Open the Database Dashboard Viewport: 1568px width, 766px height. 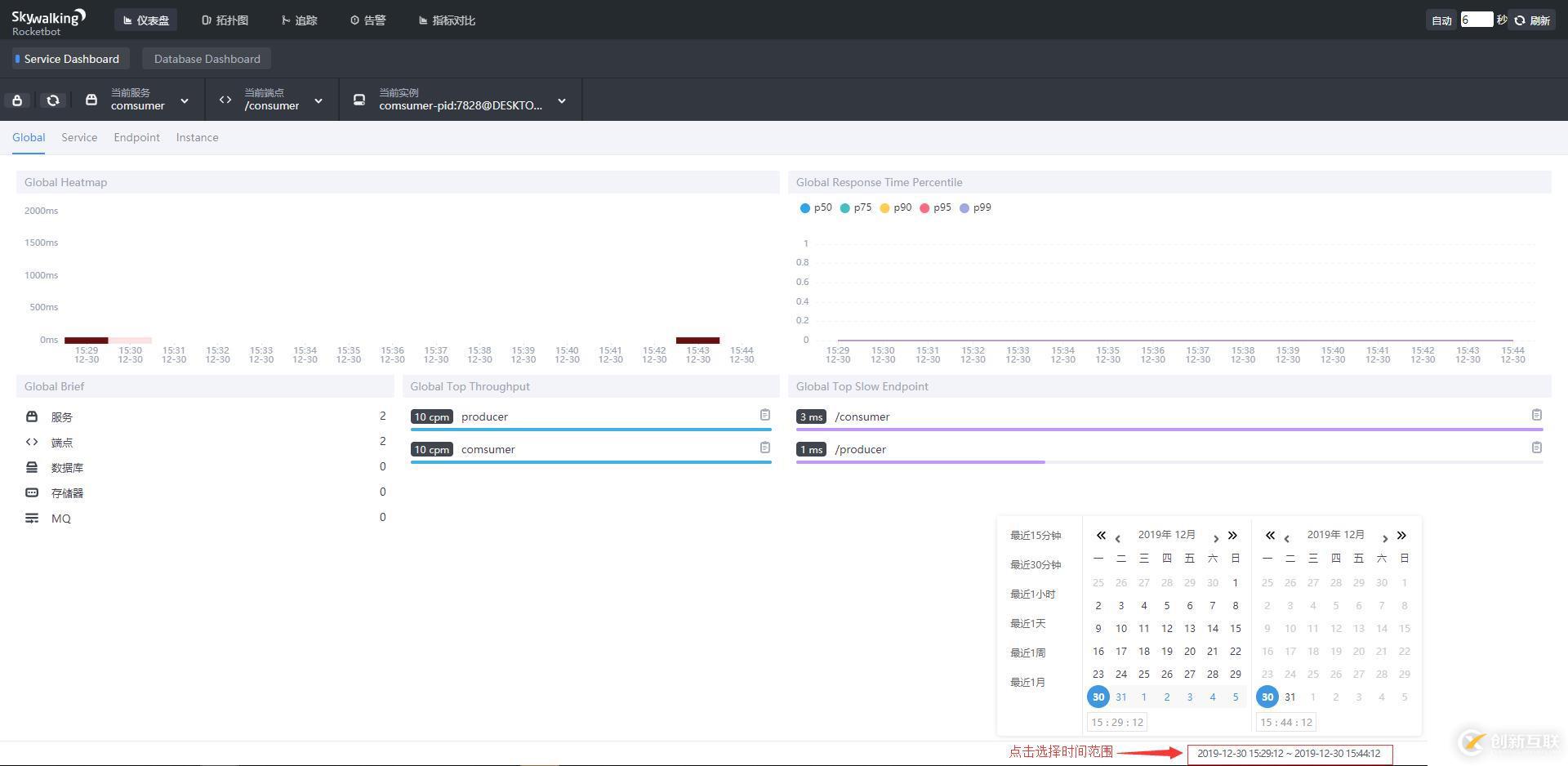(207, 59)
